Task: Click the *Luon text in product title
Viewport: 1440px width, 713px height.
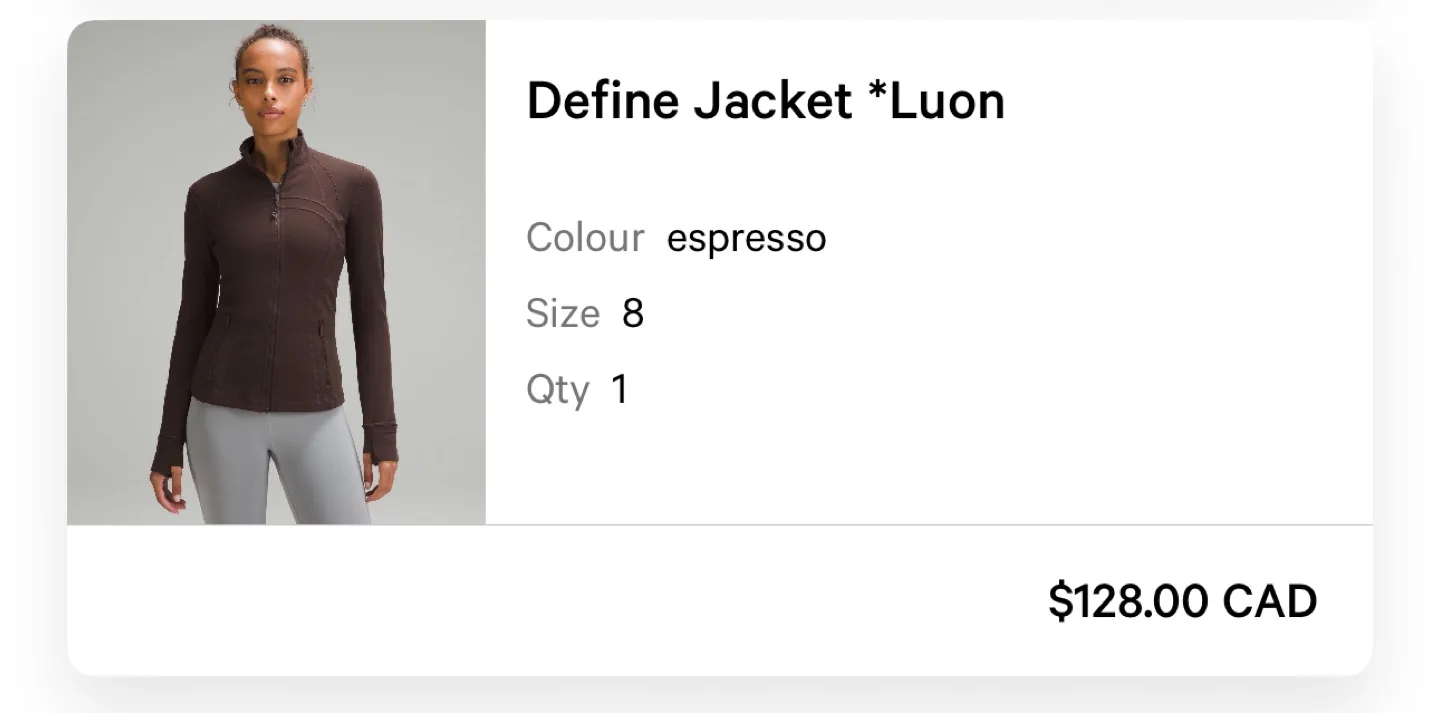Action: click(x=936, y=101)
